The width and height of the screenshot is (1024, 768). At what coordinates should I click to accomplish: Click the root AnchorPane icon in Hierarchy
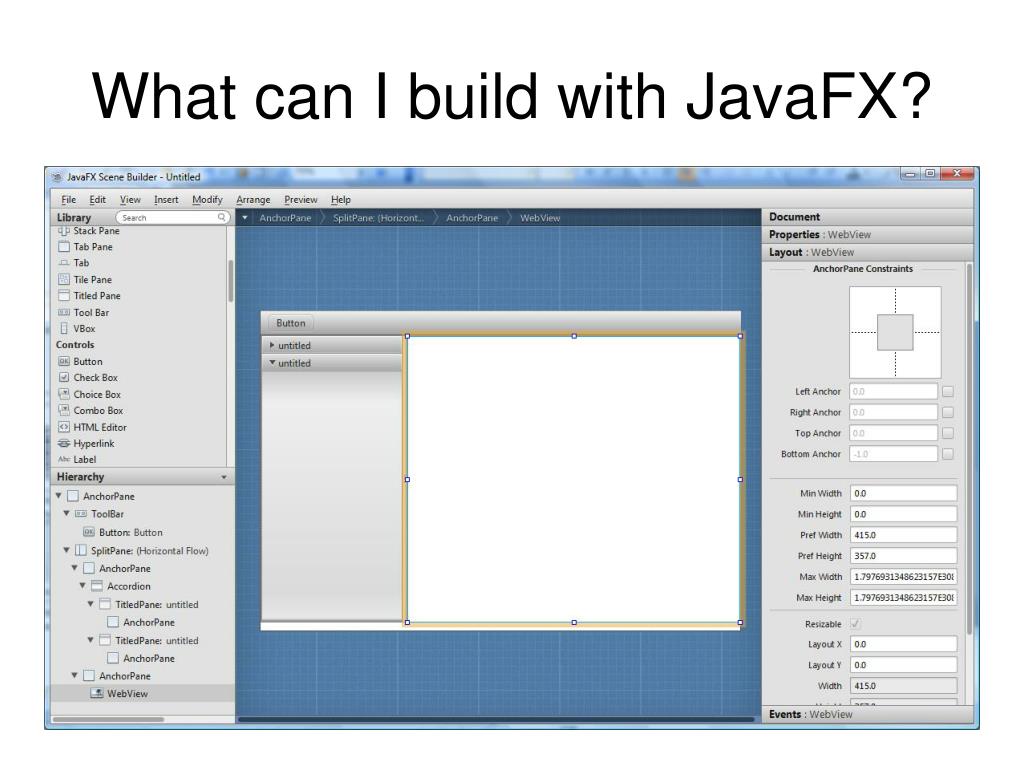tap(73, 496)
